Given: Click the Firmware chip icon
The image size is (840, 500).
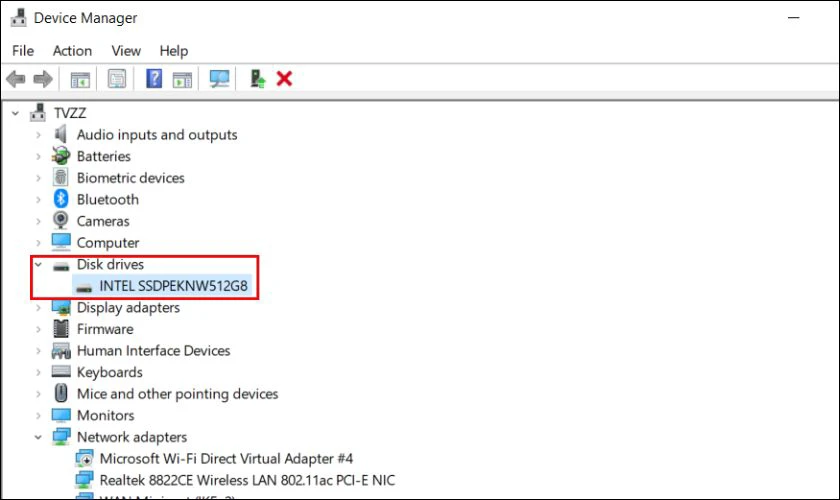Looking at the screenshot, I should [x=61, y=329].
